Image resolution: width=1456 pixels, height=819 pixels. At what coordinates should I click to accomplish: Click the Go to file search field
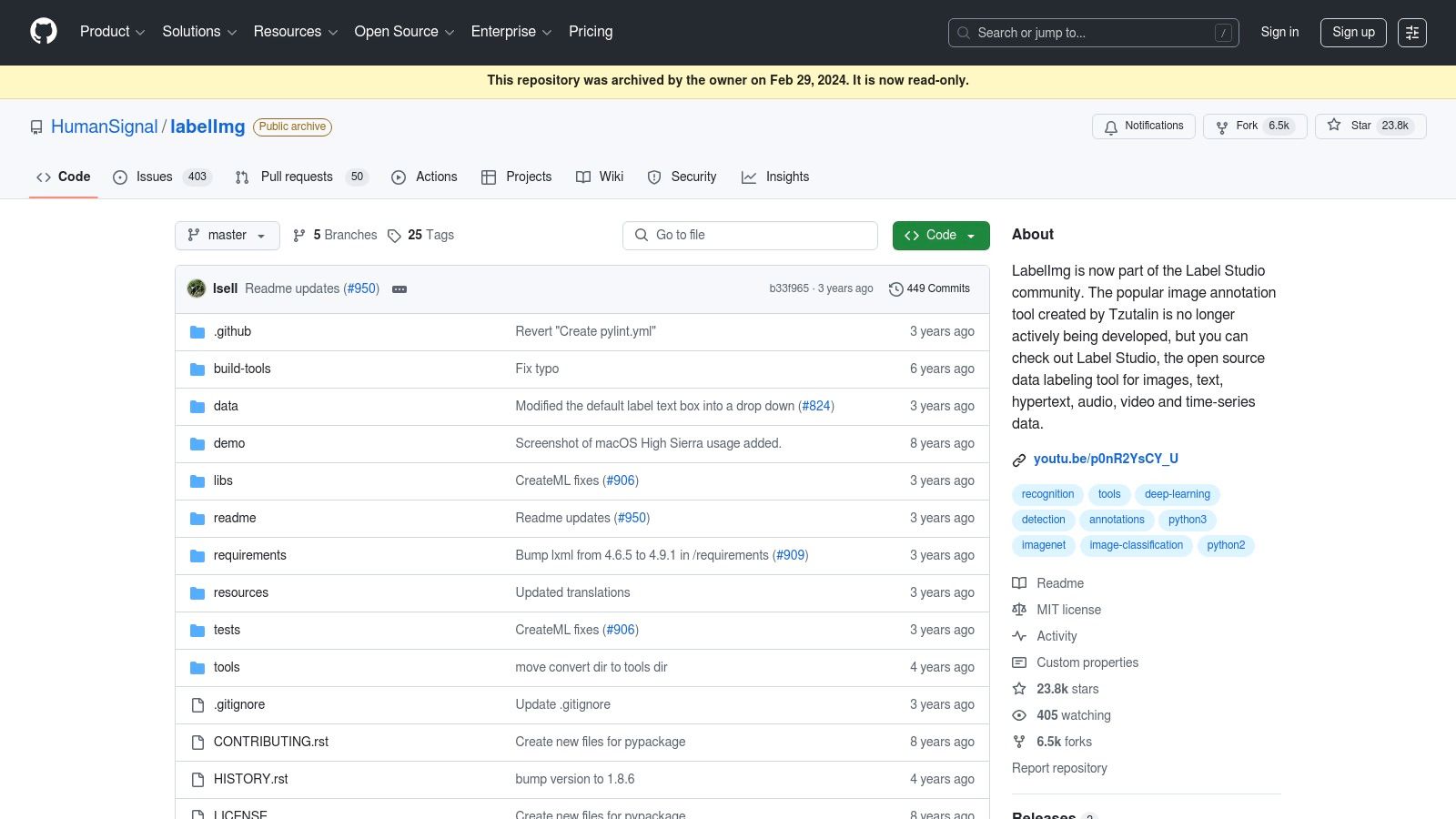[750, 236]
